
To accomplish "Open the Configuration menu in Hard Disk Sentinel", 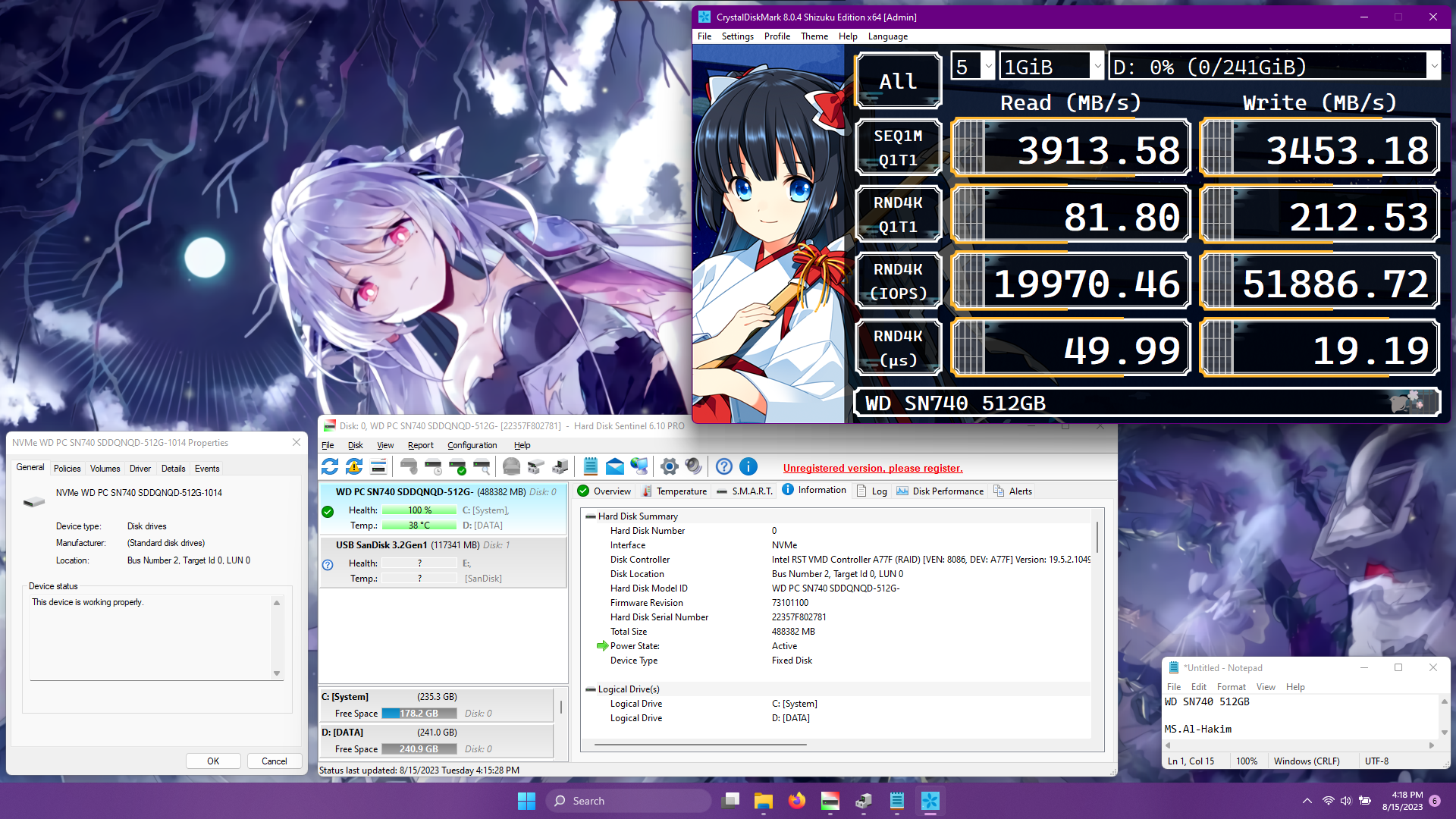I will pyautogui.click(x=472, y=445).
